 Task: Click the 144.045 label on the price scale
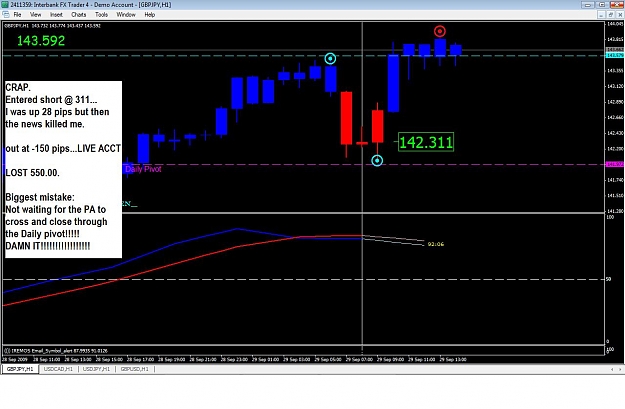pos(615,24)
